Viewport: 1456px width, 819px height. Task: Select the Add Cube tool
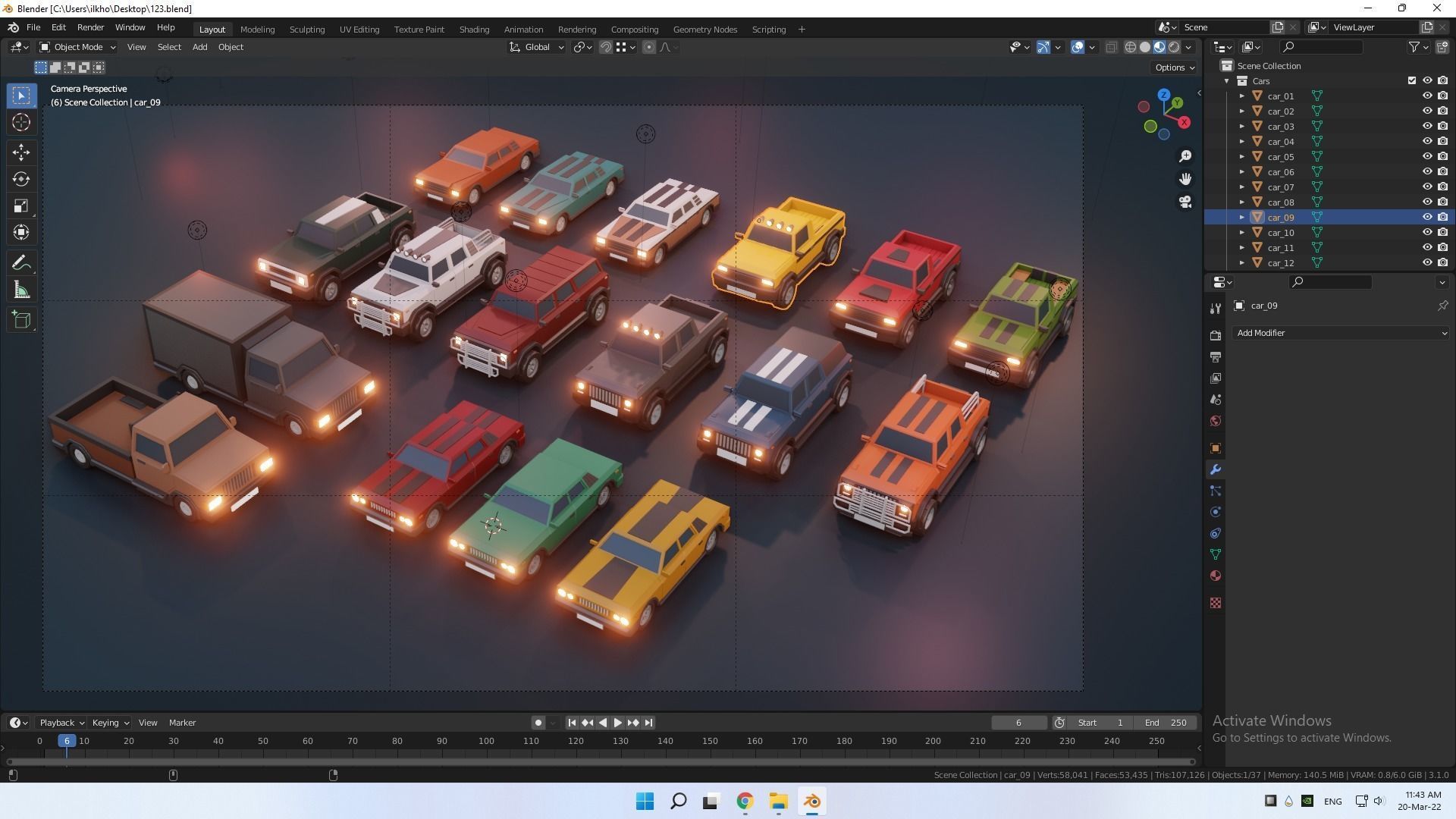(21, 320)
